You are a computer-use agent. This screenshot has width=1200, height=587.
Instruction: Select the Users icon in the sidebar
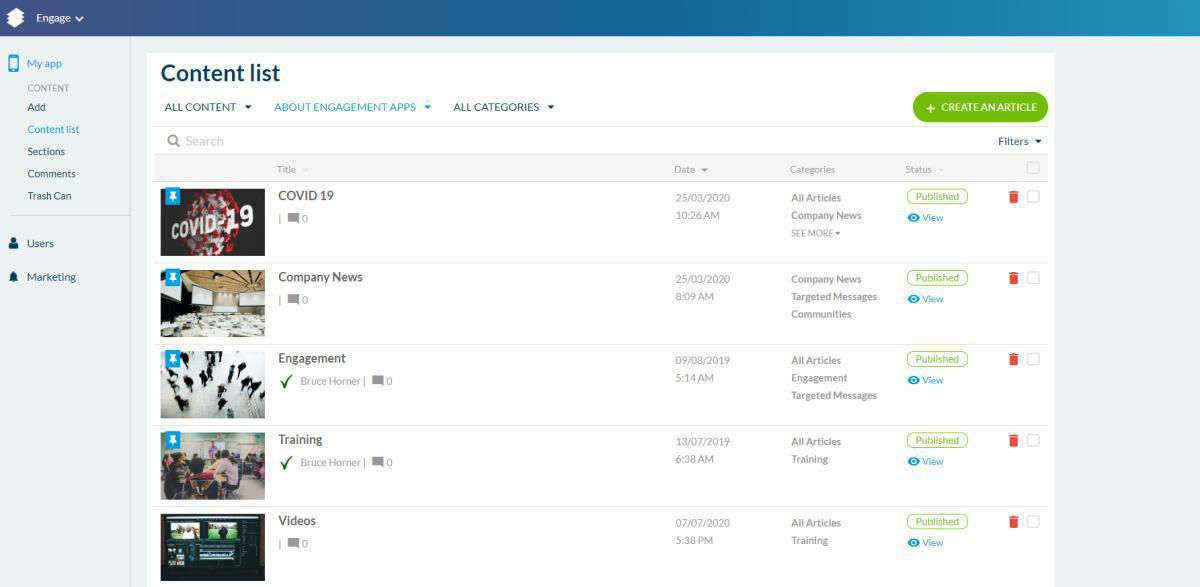pos(14,243)
